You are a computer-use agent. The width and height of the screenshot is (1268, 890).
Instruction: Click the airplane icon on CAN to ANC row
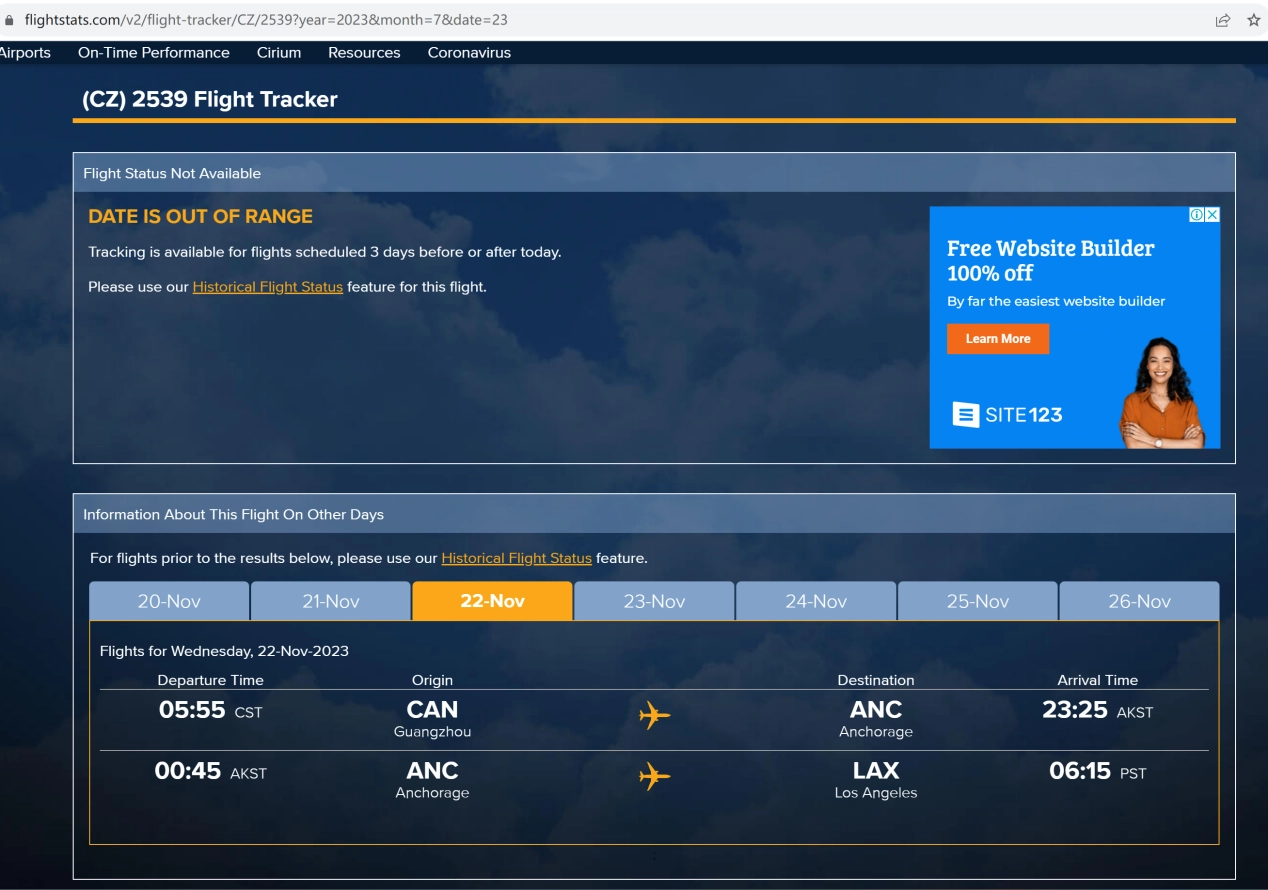(x=654, y=715)
